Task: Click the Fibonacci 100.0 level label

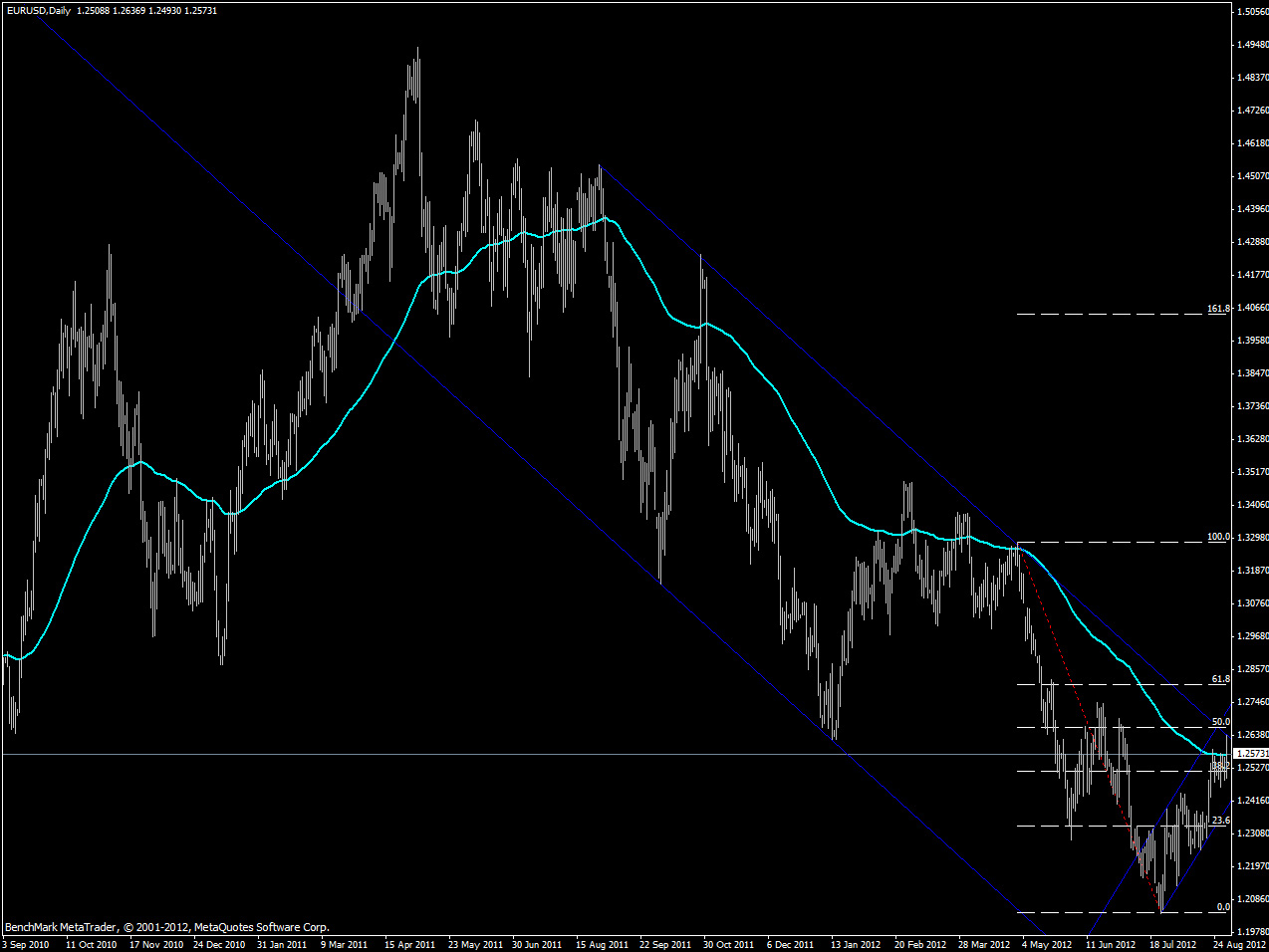Action: click(x=1218, y=537)
